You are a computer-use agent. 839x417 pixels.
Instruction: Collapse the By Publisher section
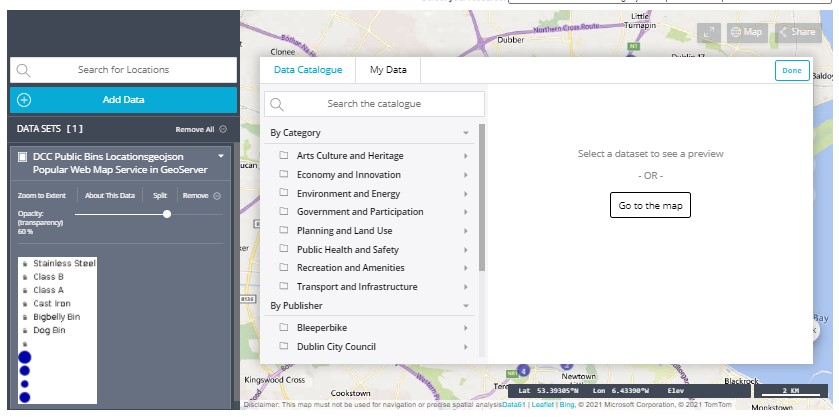click(x=465, y=306)
